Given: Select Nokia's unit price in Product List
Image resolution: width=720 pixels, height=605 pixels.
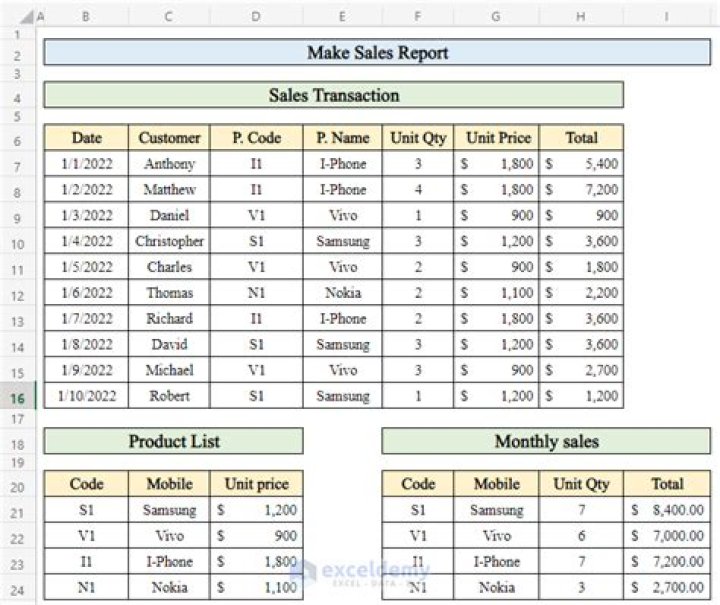Looking at the screenshot, I should point(256,588).
